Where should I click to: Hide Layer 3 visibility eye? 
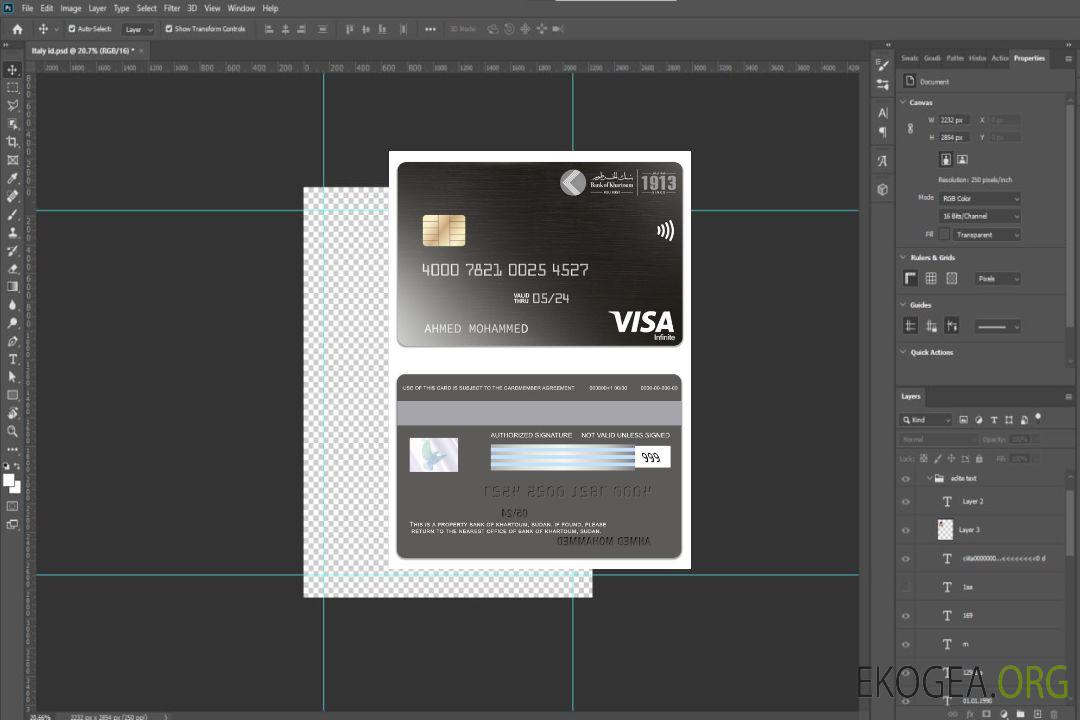point(906,531)
